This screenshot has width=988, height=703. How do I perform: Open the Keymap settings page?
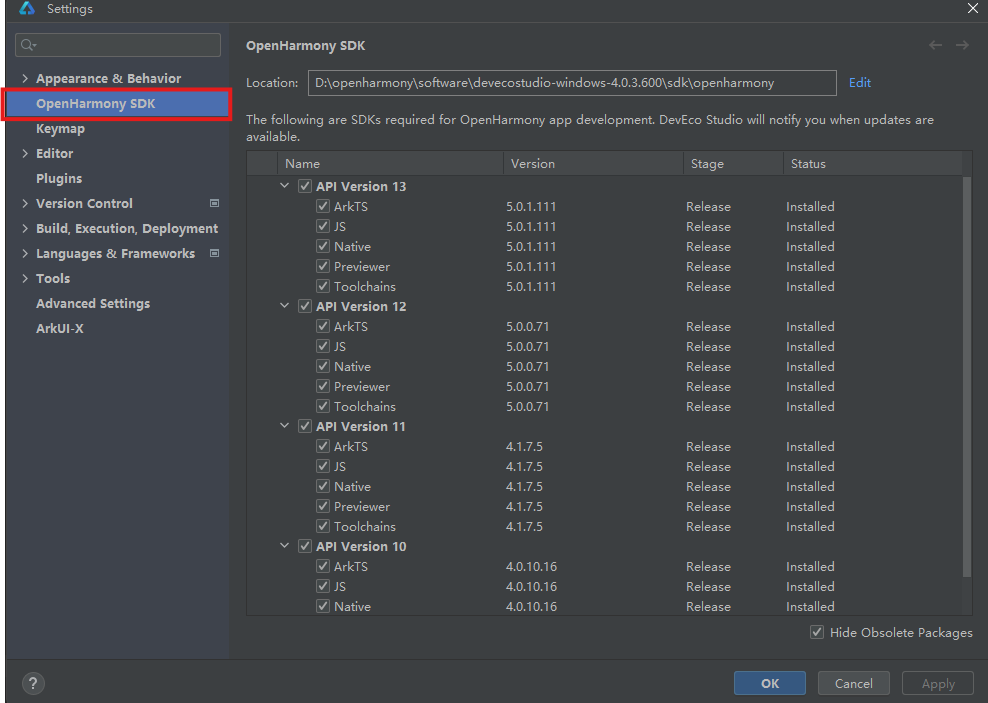pos(60,129)
